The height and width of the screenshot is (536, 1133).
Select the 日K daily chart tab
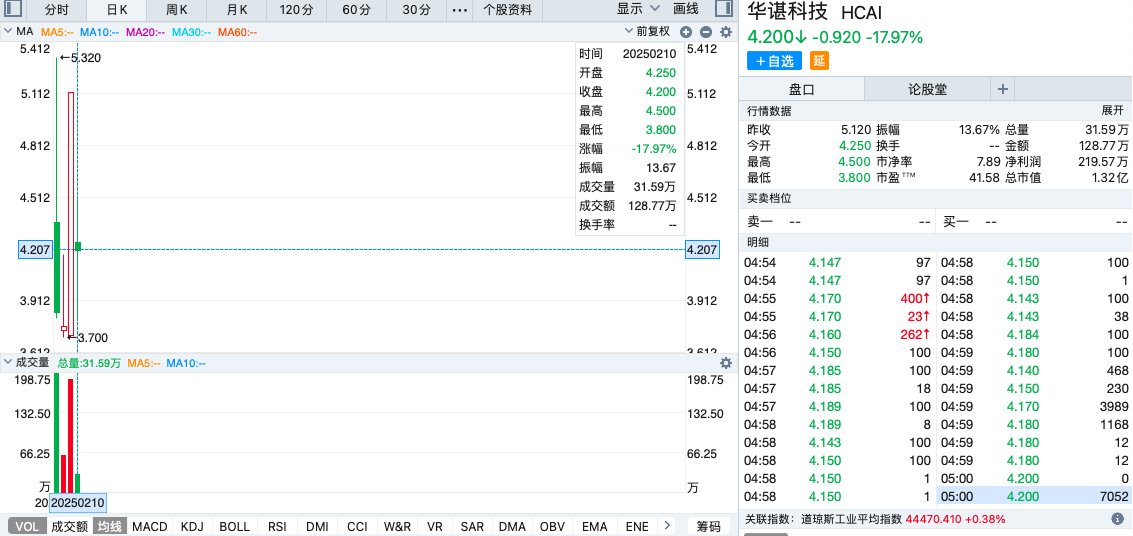tap(116, 10)
